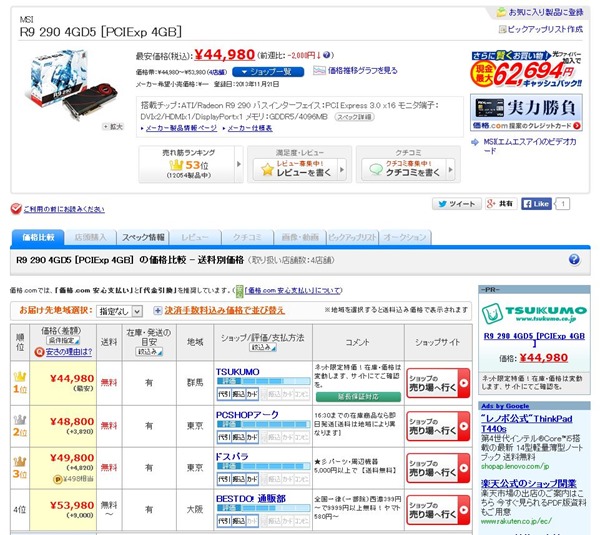Screen dimensions: 600x535
Task: Open the 価格.com 安心支払い info link
Action: point(293,290)
